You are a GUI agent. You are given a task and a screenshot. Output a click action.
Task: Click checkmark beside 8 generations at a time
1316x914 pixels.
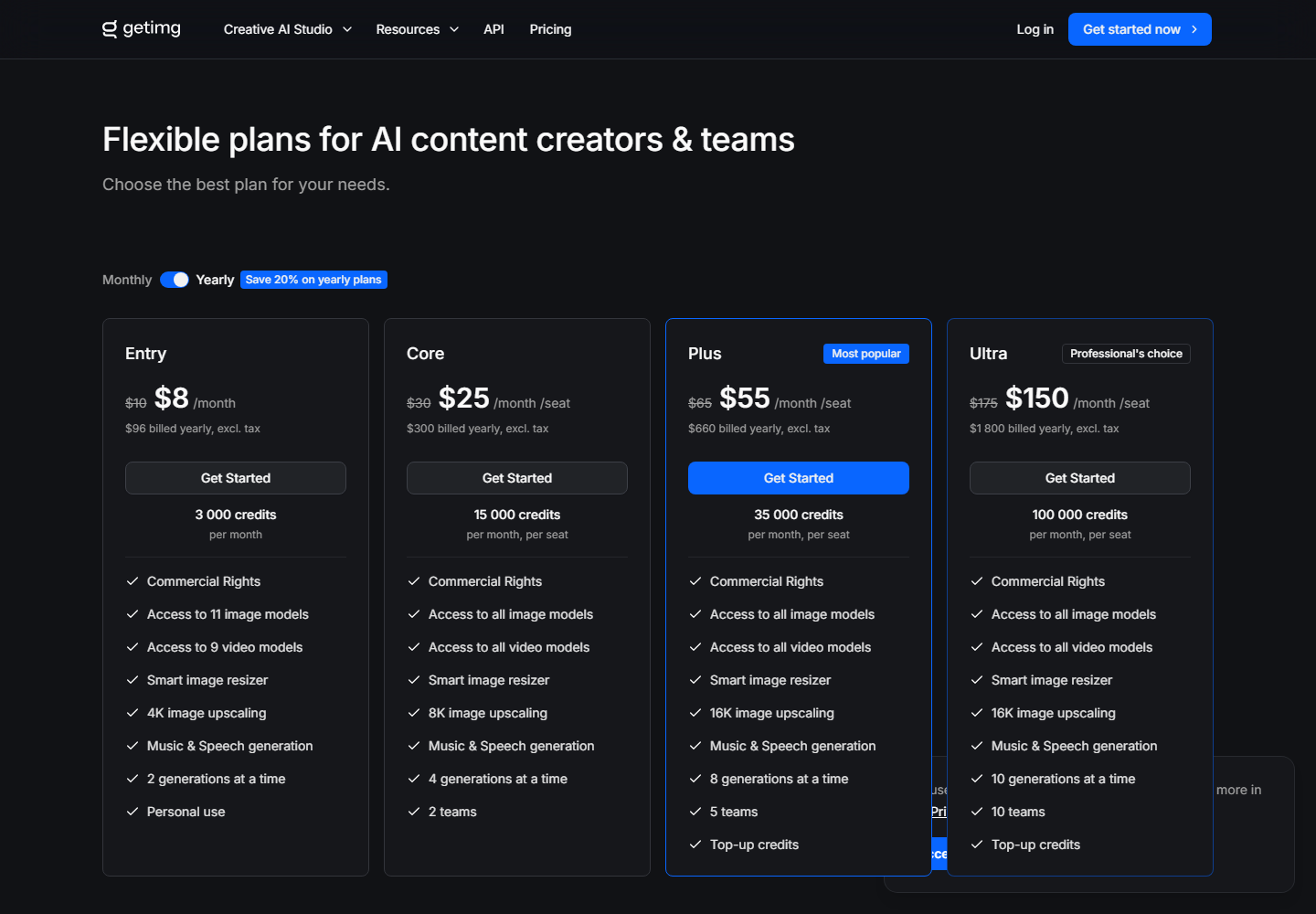[x=695, y=779]
